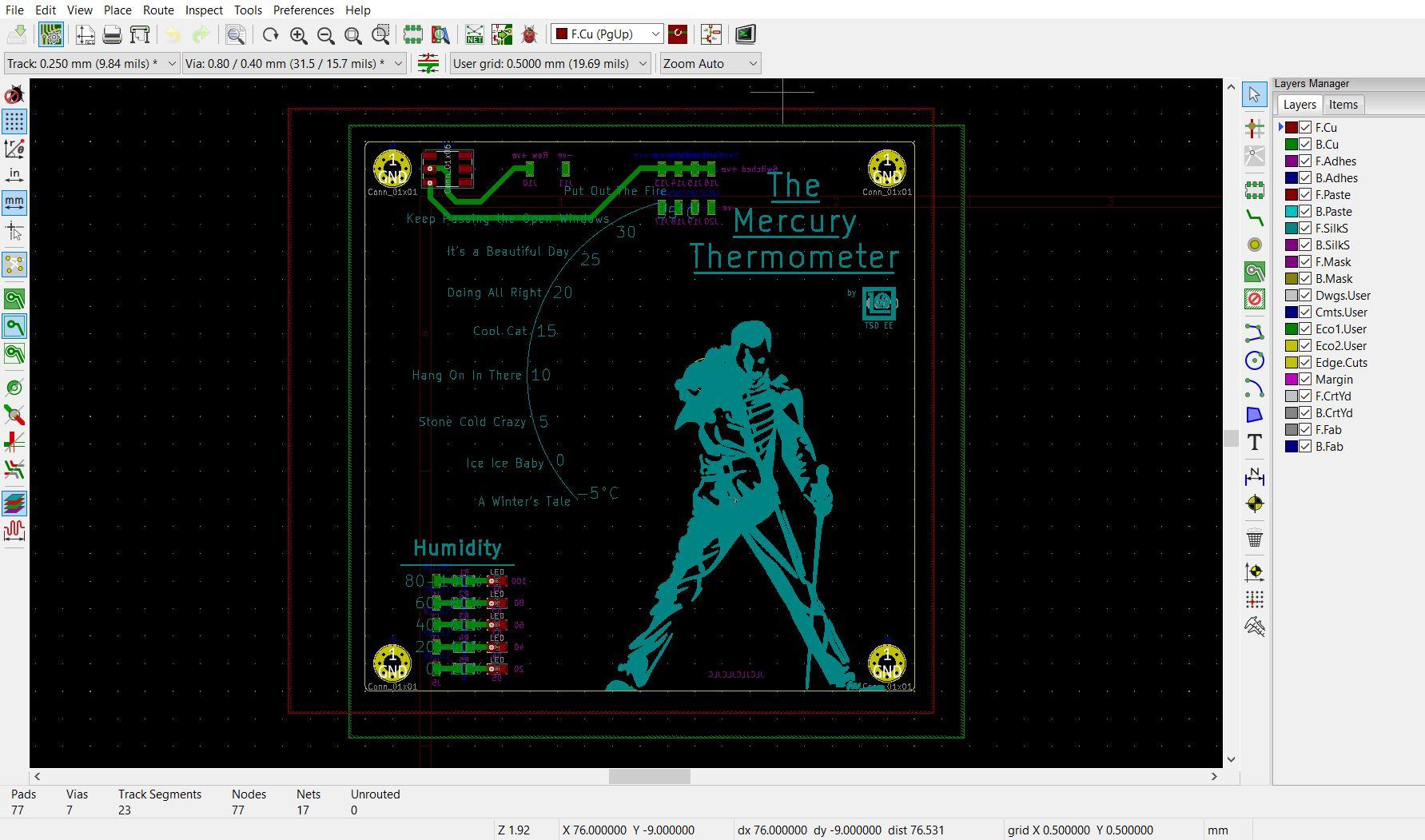The height and width of the screenshot is (840, 1425).
Task: Zoom in using magnifier plus icon
Action: 299,34
